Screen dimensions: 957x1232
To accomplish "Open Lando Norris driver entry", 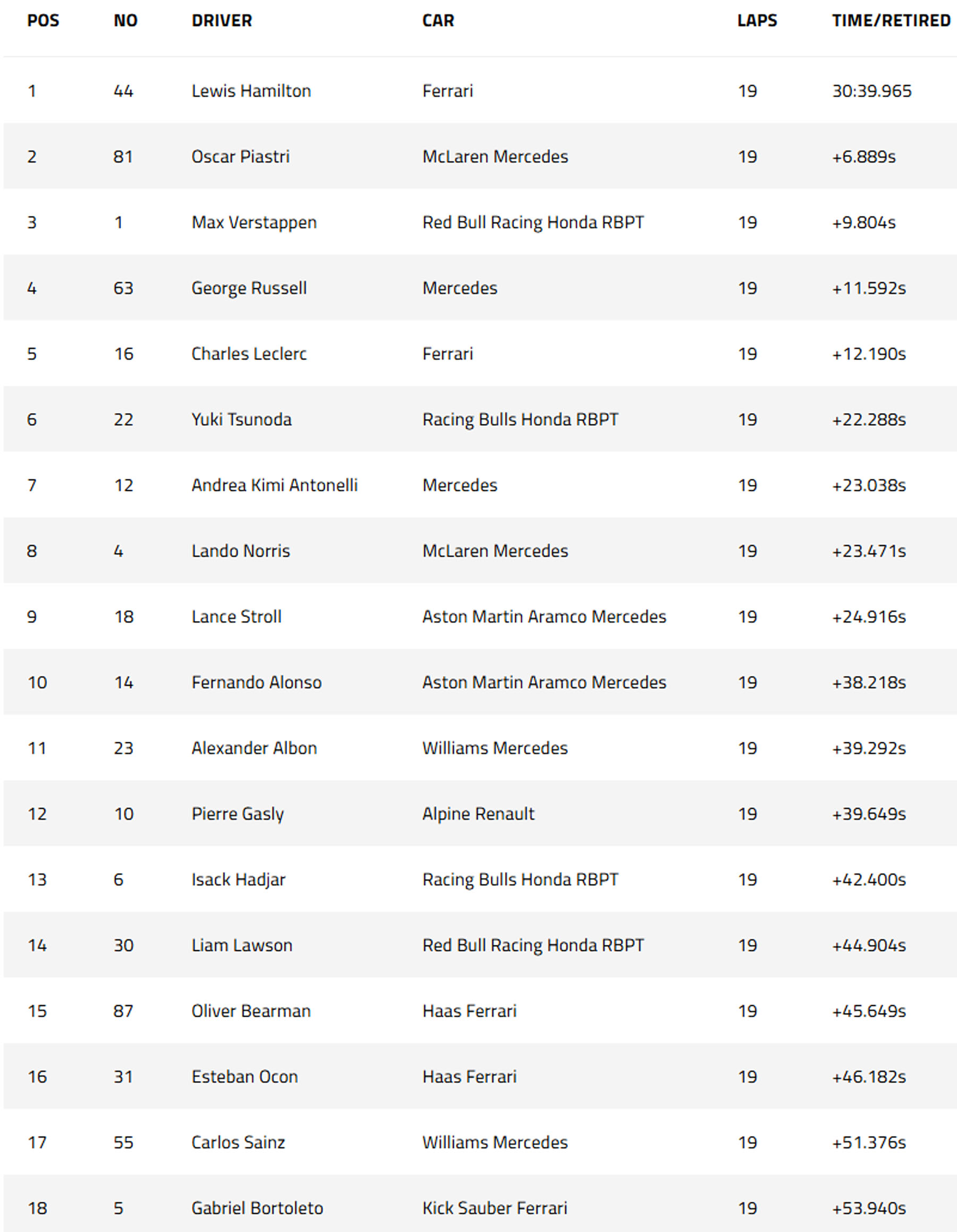I will point(241,551).
